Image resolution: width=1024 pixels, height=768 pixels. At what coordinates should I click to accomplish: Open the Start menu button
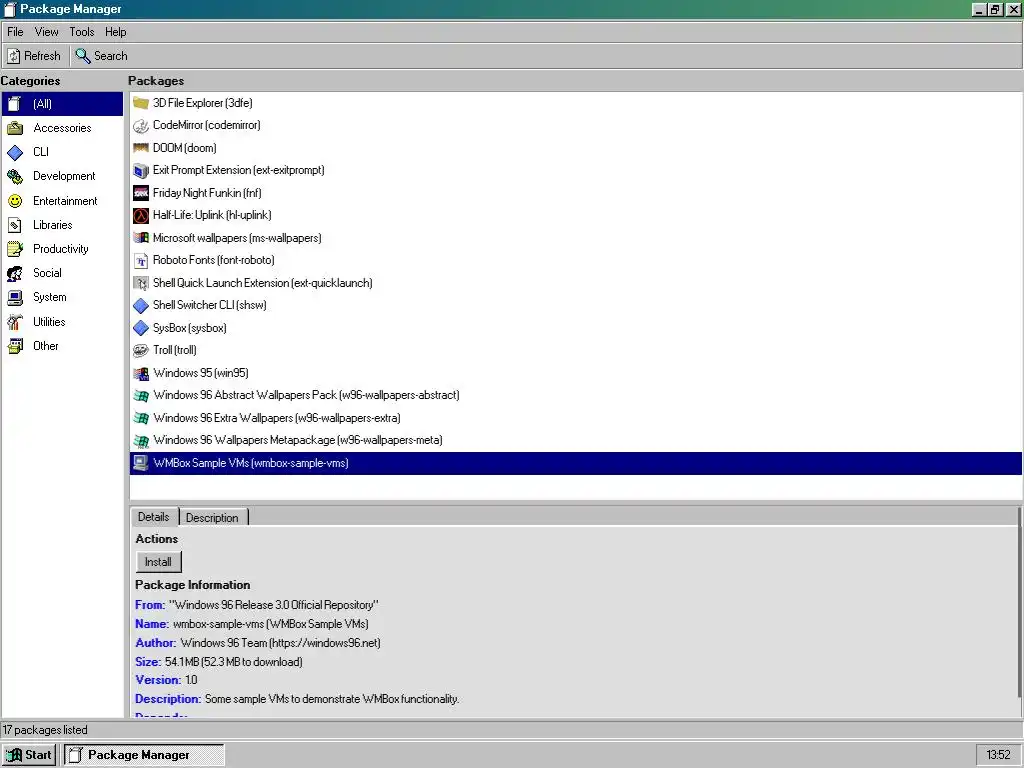pos(28,755)
